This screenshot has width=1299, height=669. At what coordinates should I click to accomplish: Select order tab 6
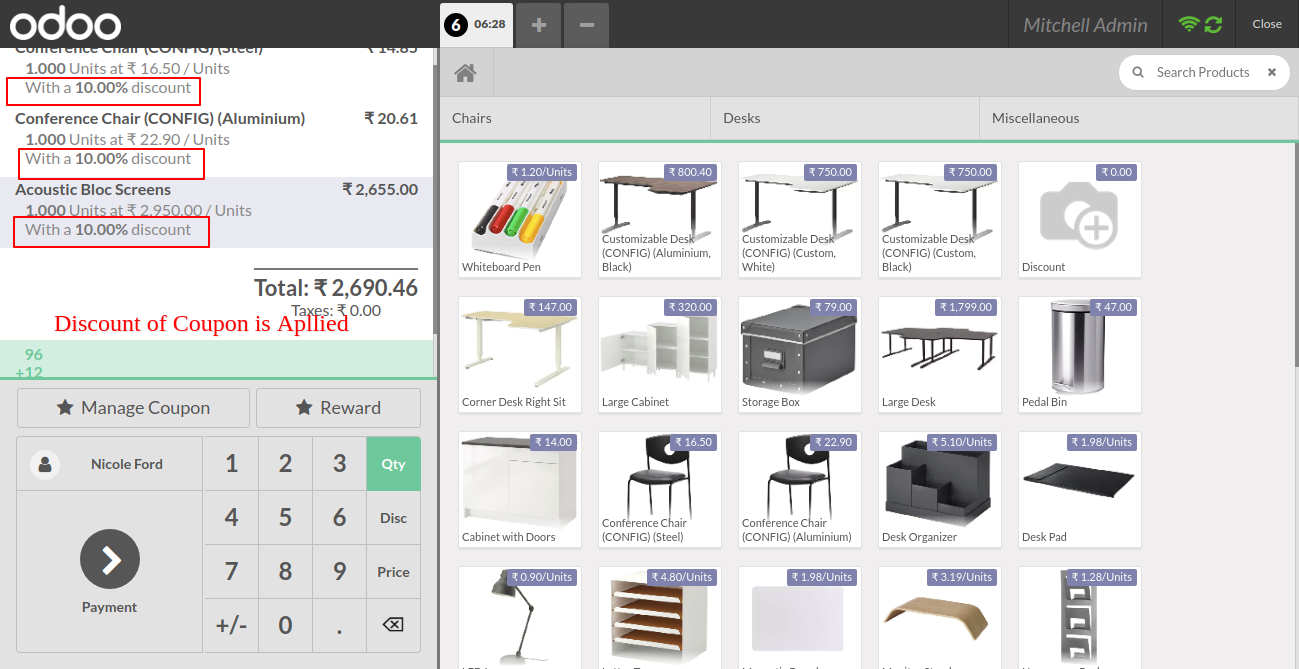click(x=477, y=24)
